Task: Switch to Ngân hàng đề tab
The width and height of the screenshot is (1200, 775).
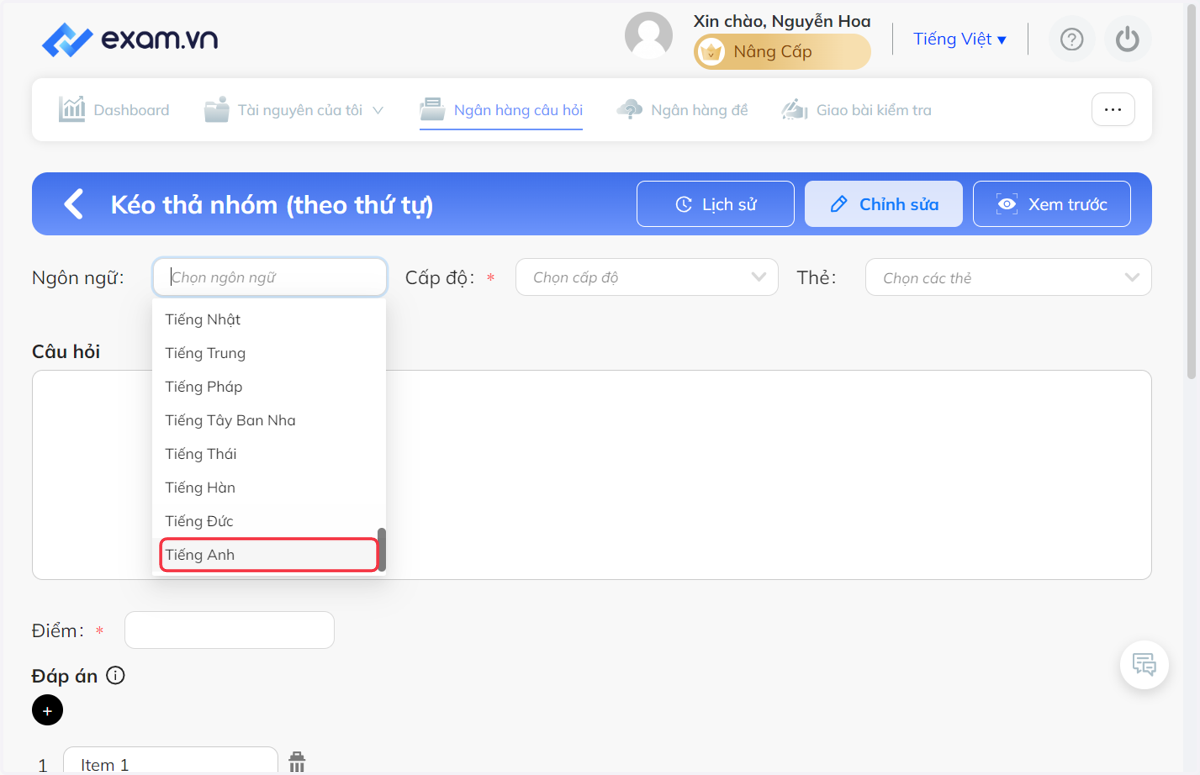Action: [x=682, y=110]
